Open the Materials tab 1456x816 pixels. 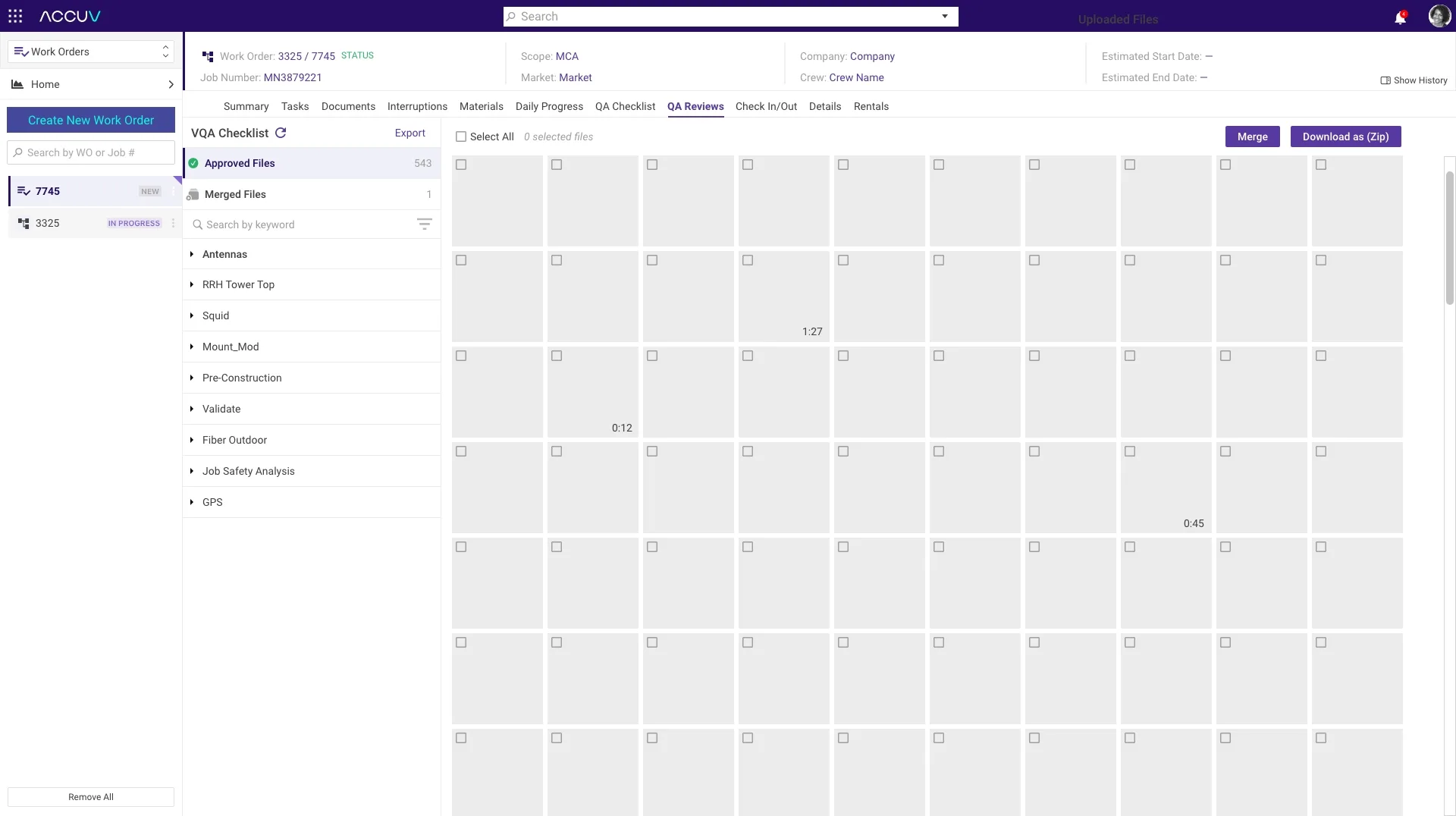pos(482,106)
